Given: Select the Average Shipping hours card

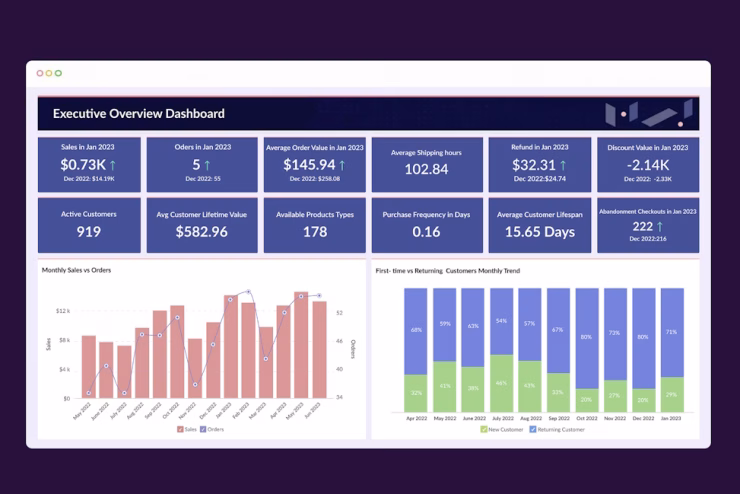Looking at the screenshot, I should (x=427, y=165).
